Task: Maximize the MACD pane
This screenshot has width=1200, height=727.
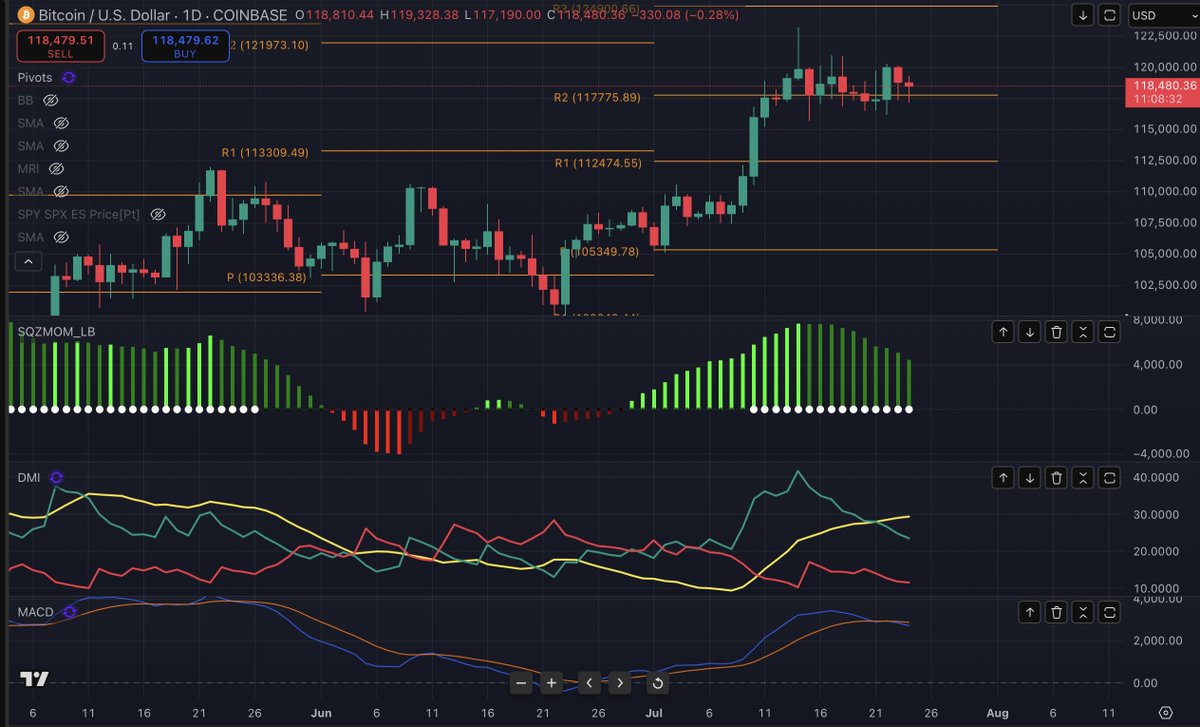Action: pos(1109,612)
